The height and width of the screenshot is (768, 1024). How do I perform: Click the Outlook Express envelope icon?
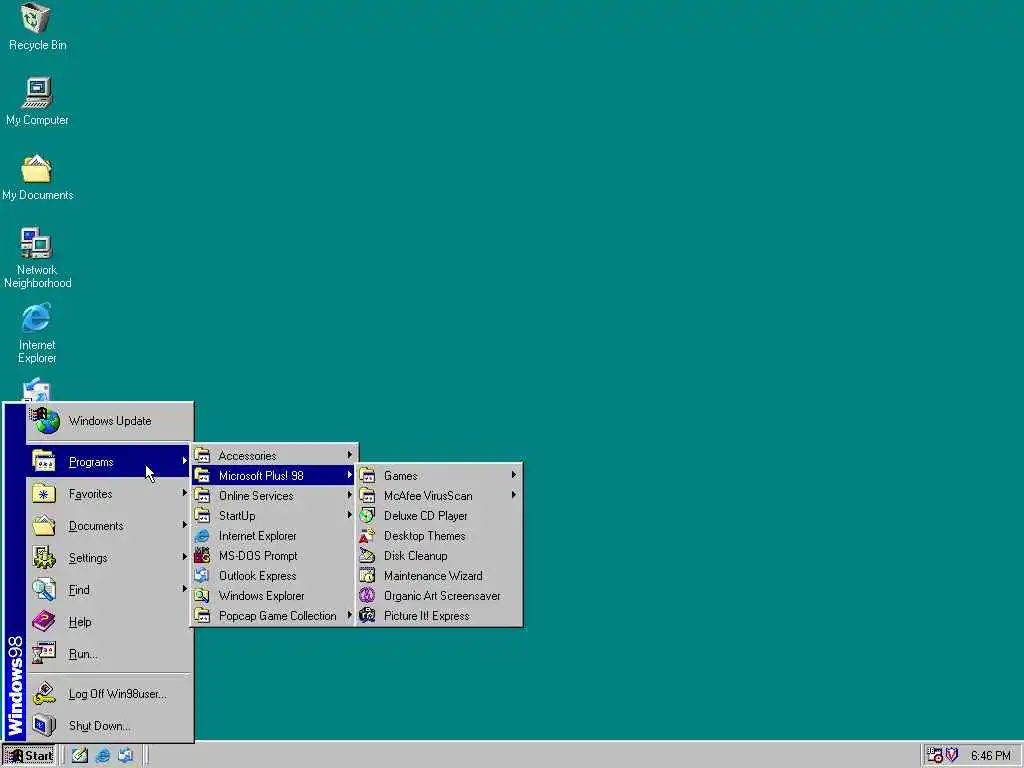click(x=202, y=576)
